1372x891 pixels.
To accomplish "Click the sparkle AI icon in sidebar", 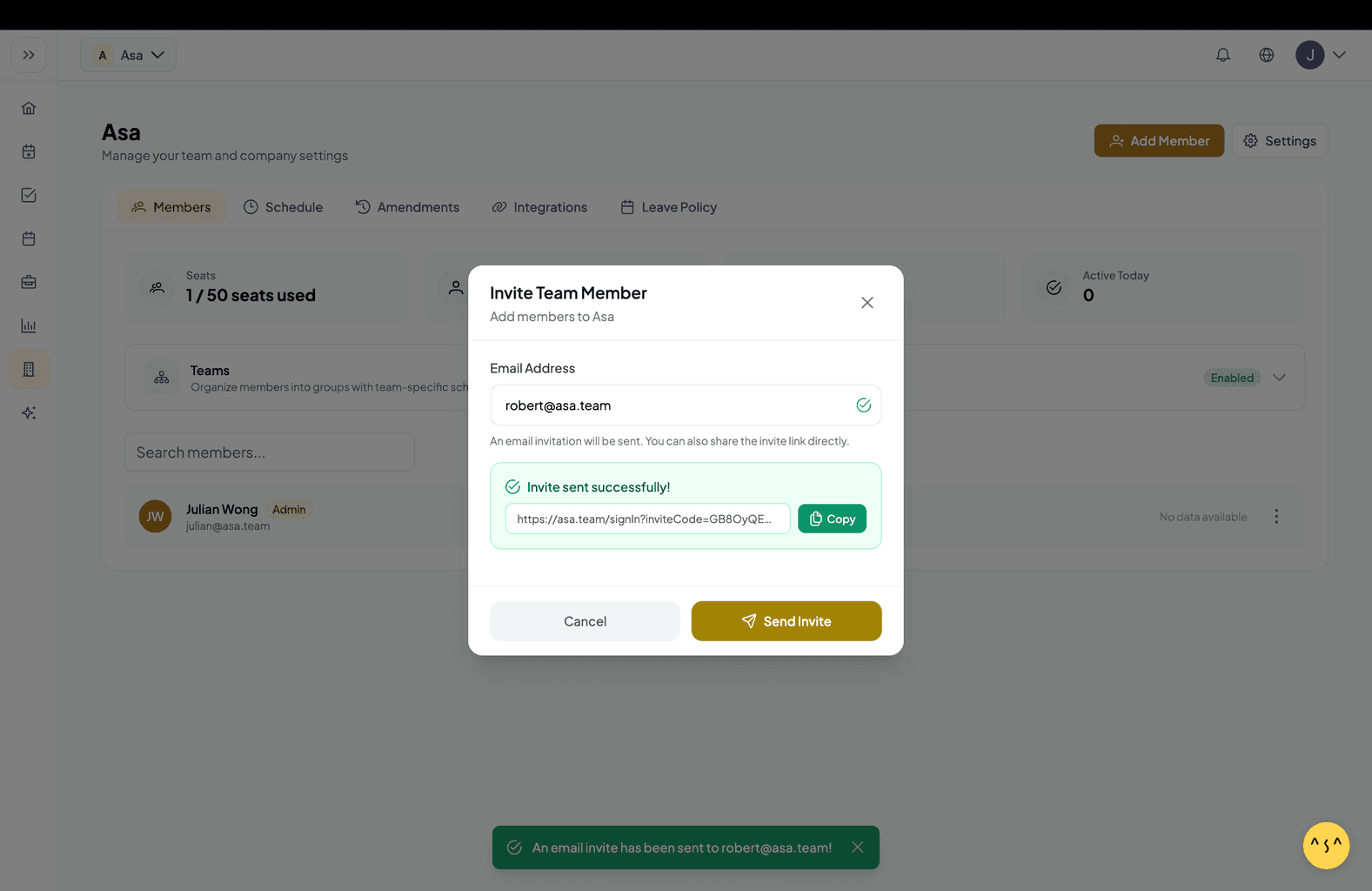I will tap(29, 413).
